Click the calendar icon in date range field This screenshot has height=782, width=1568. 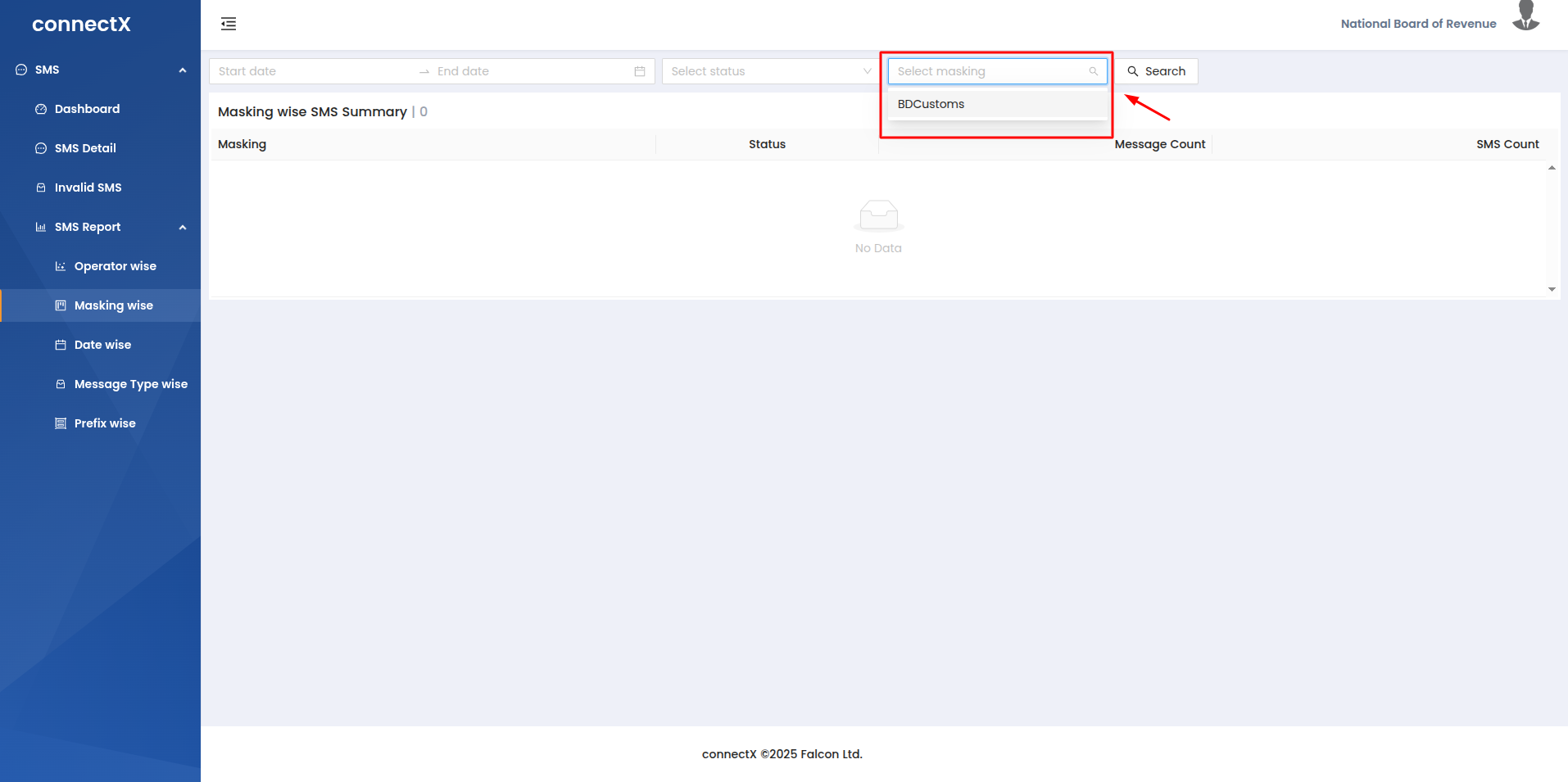click(640, 71)
